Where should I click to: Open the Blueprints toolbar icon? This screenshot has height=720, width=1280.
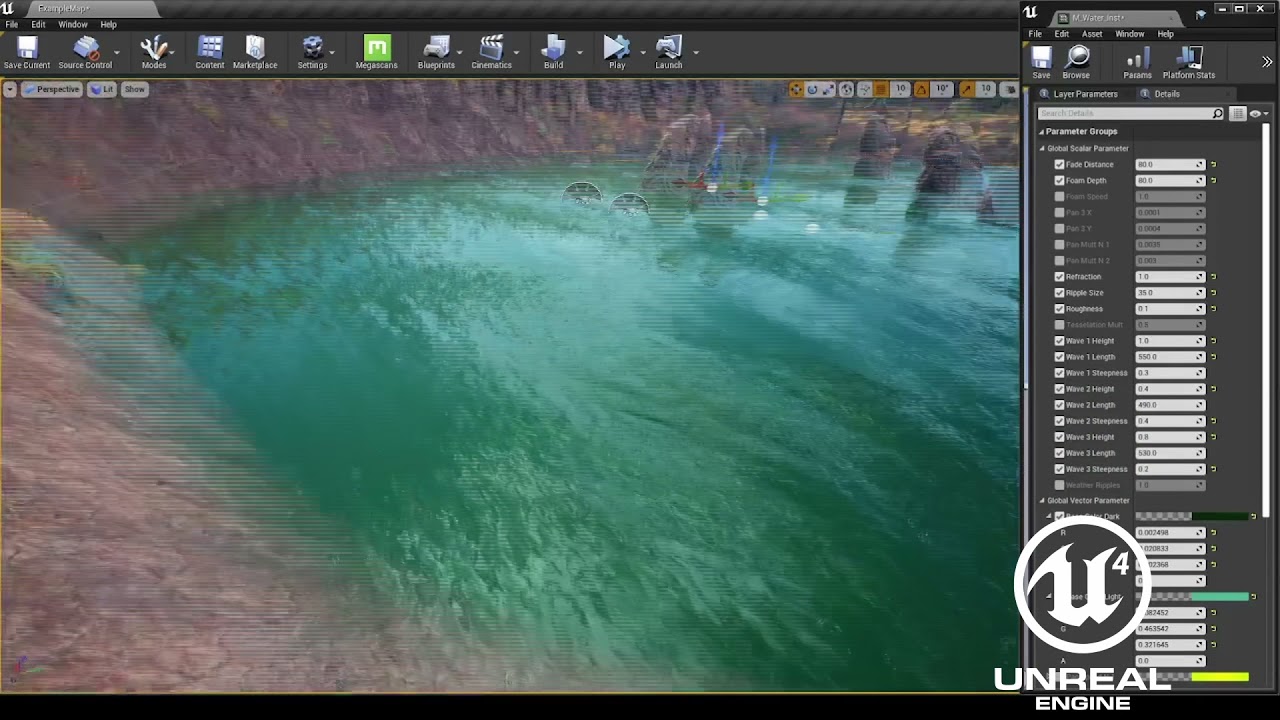pyautogui.click(x=436, y=53)
